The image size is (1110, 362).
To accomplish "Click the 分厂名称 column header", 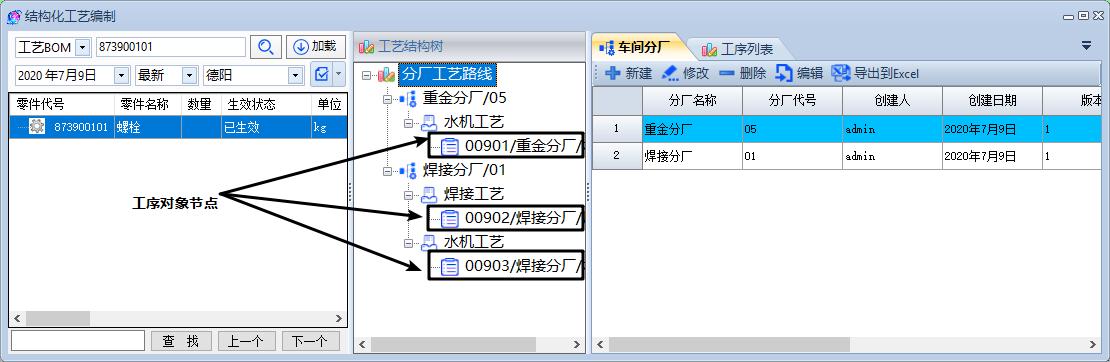I will [x=692, y=101].
